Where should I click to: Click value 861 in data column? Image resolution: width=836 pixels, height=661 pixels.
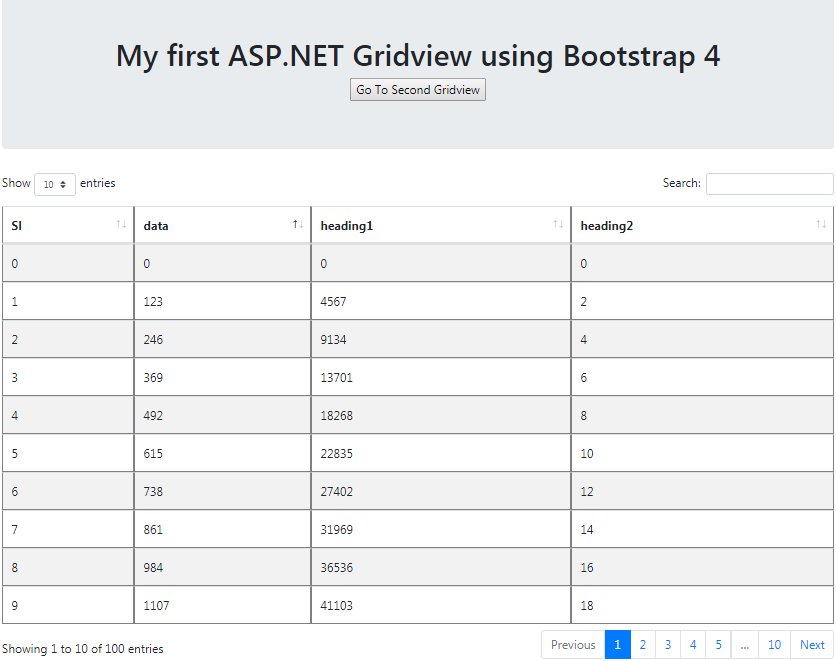click(222, 529)
